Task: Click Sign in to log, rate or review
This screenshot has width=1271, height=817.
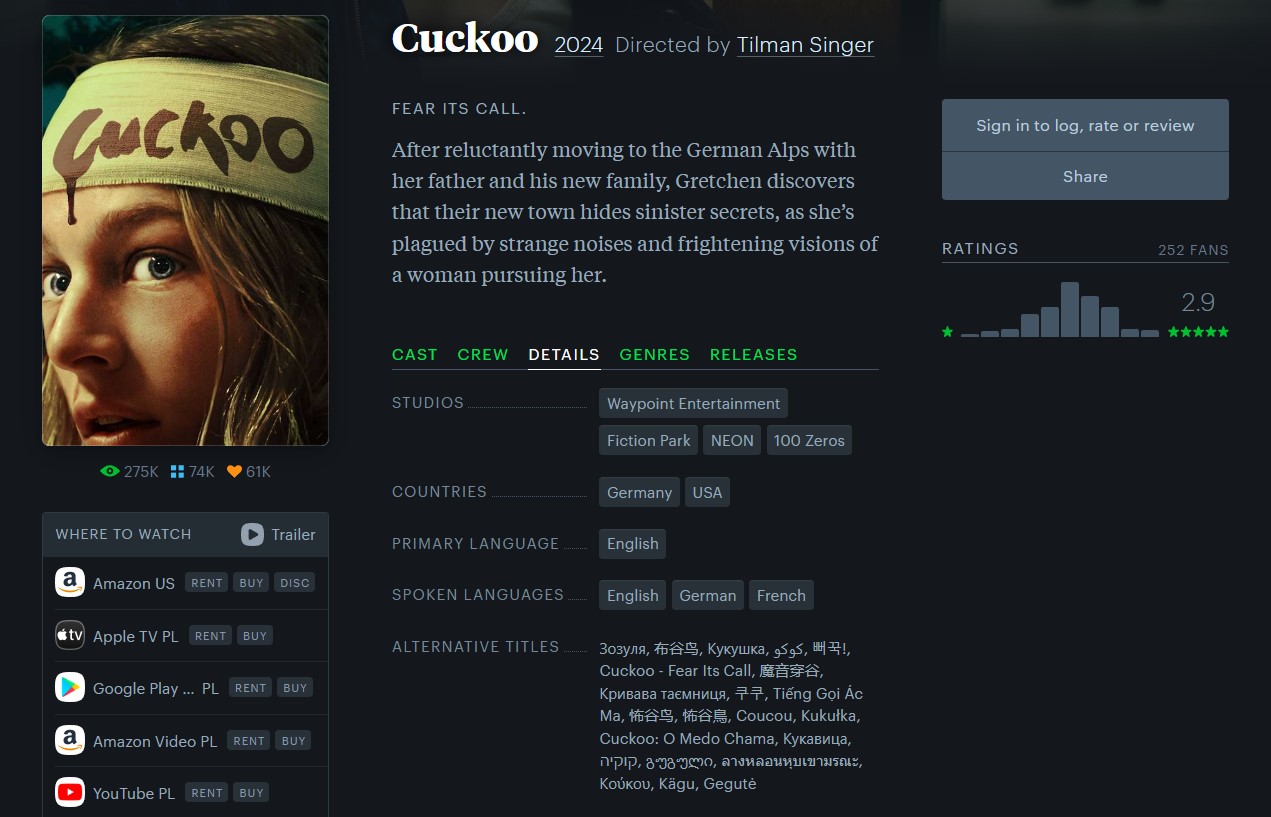Action: point(1085,125)
